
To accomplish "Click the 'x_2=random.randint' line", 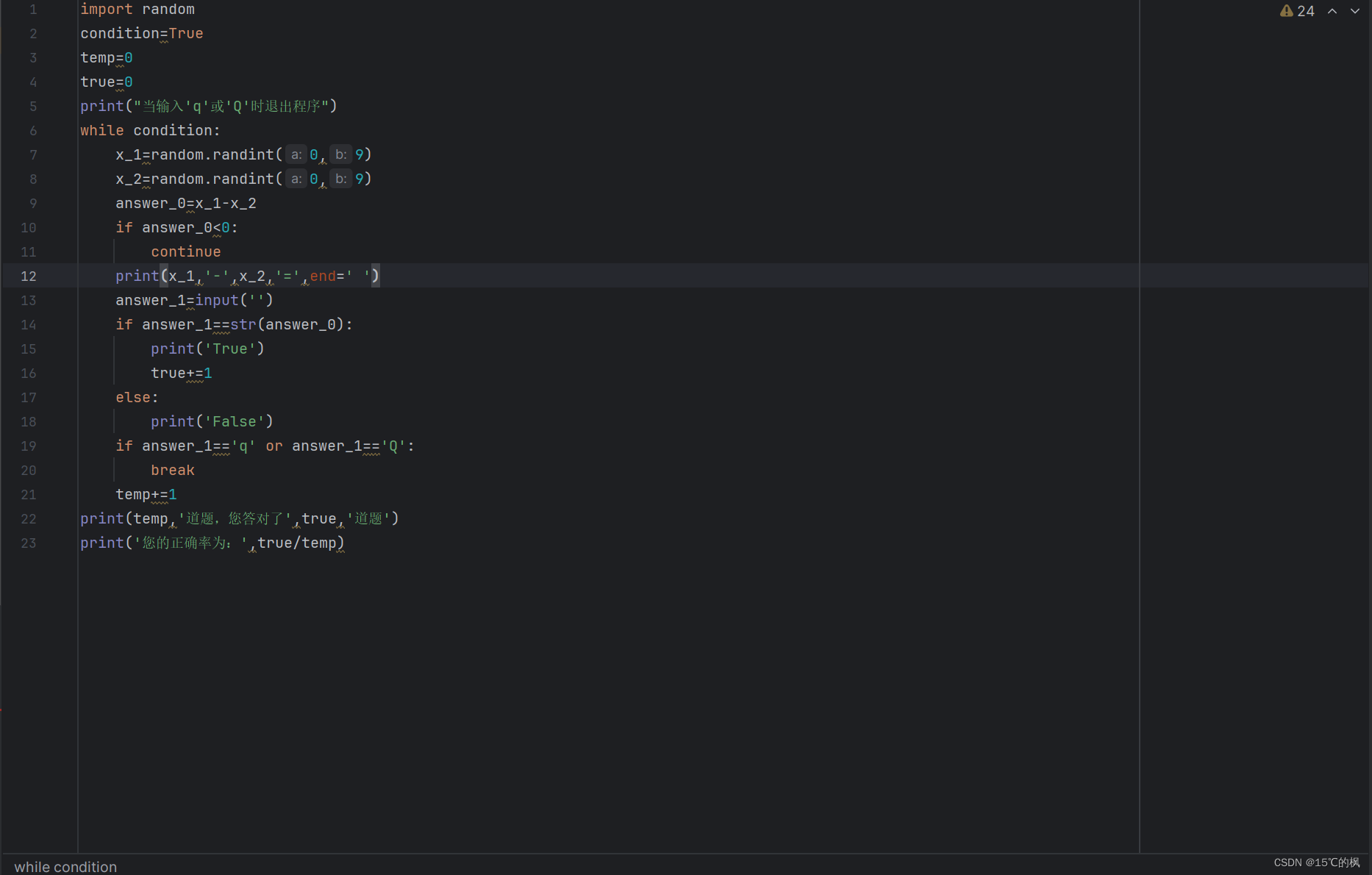I will 243,179.
